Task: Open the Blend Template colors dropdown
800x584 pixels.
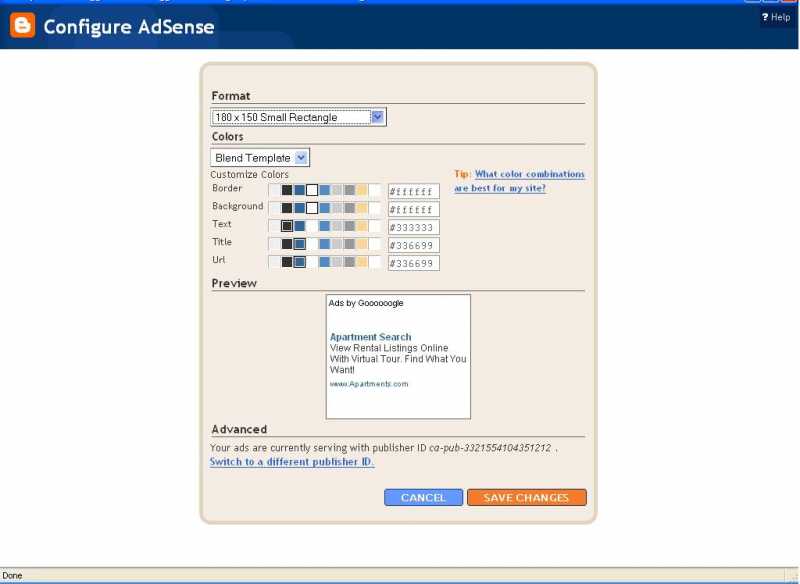Action: [x=258, y=157]
